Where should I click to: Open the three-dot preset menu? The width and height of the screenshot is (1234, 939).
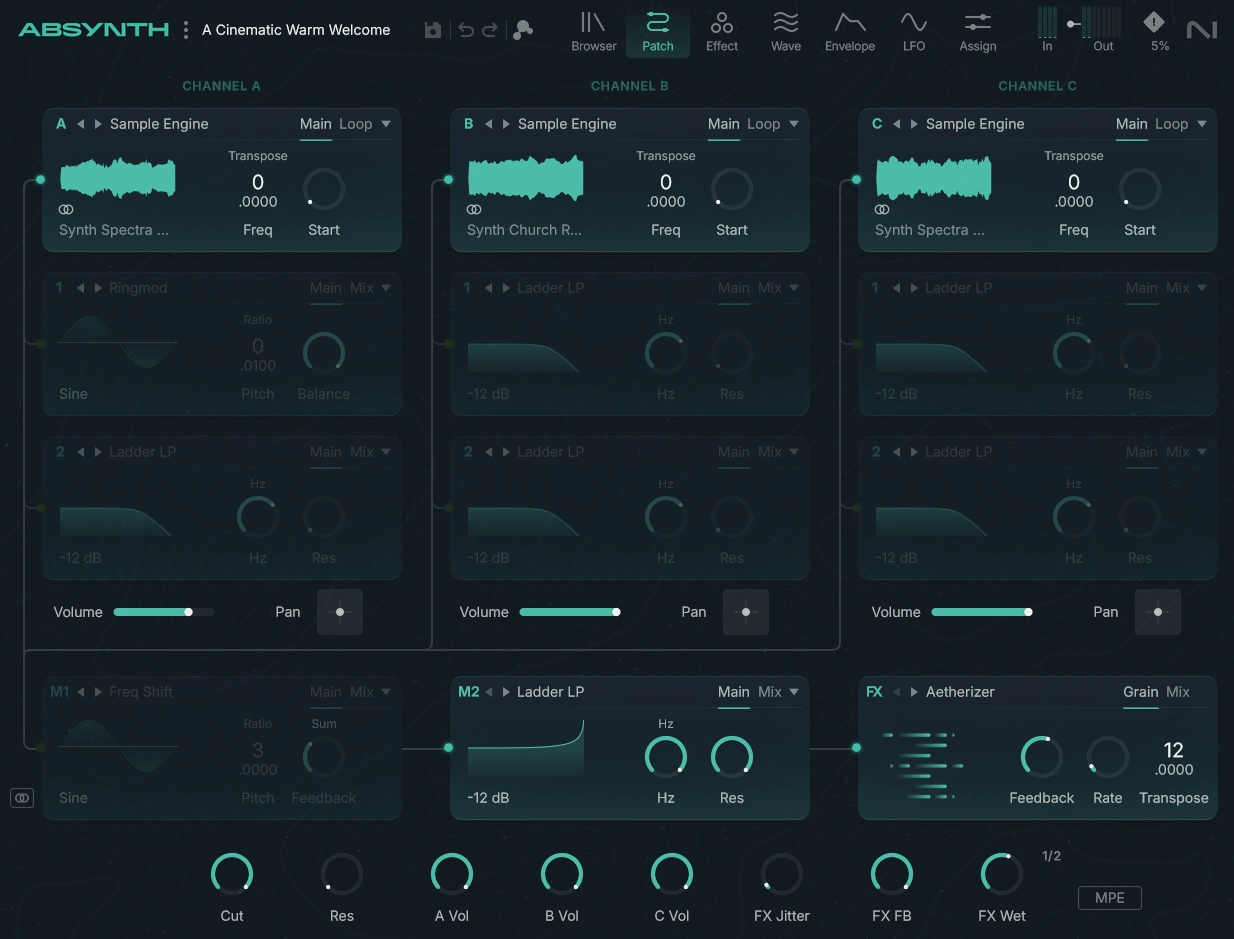pos(186,30)
